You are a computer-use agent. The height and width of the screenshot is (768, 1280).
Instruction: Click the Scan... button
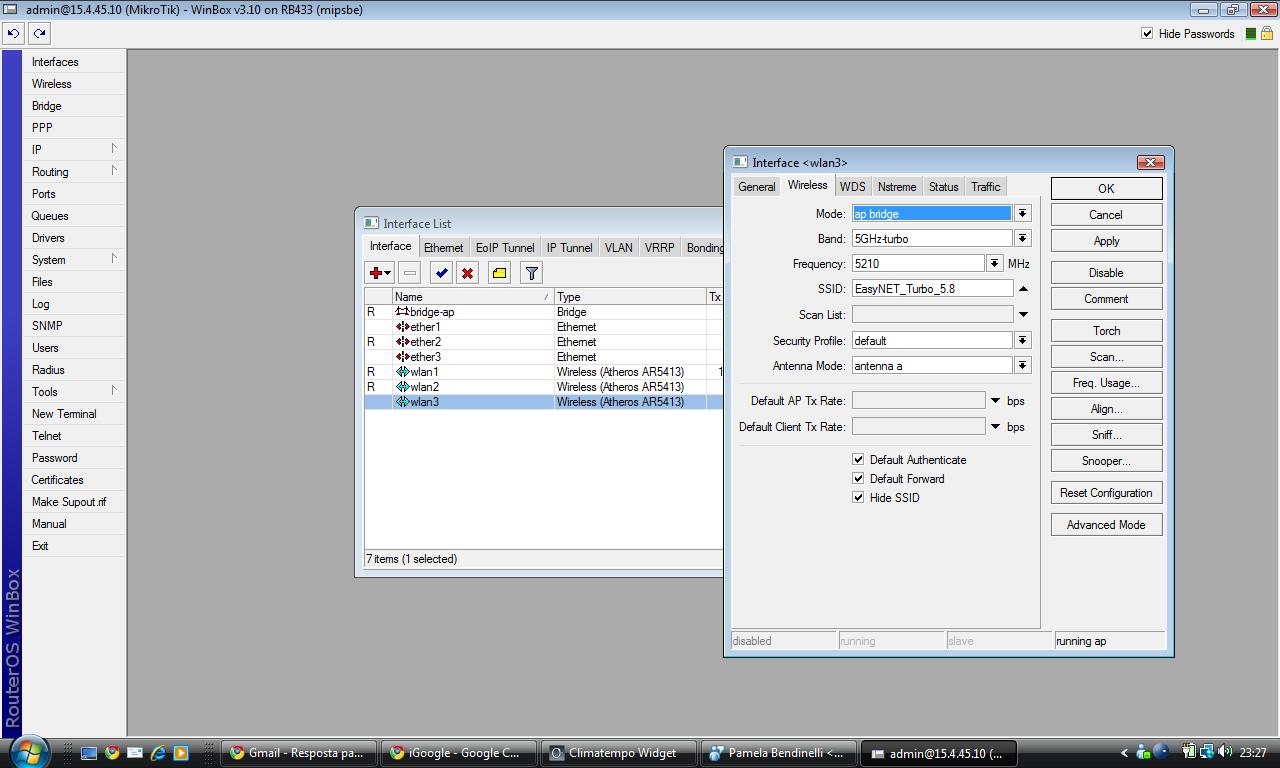[x=1106, y=357]
